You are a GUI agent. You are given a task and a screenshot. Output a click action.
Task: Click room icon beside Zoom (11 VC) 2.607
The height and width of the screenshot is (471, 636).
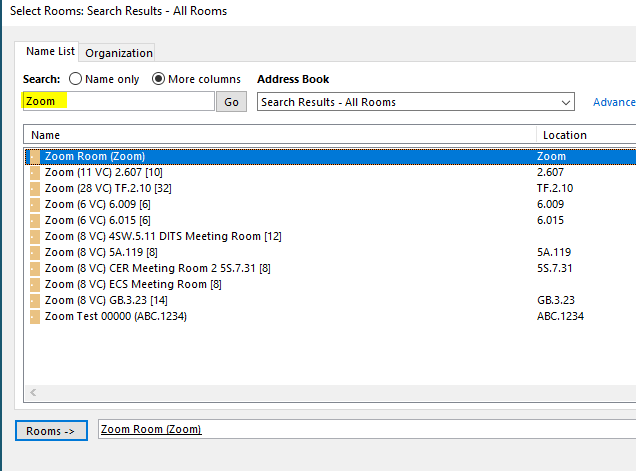tap(35, 173)
